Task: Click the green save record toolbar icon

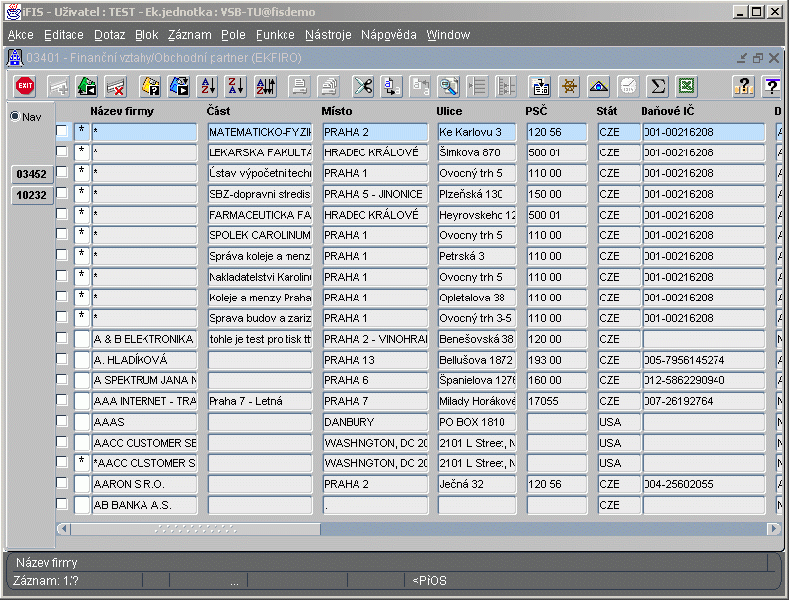Action: pyautogui.click(x=87, y=86)
